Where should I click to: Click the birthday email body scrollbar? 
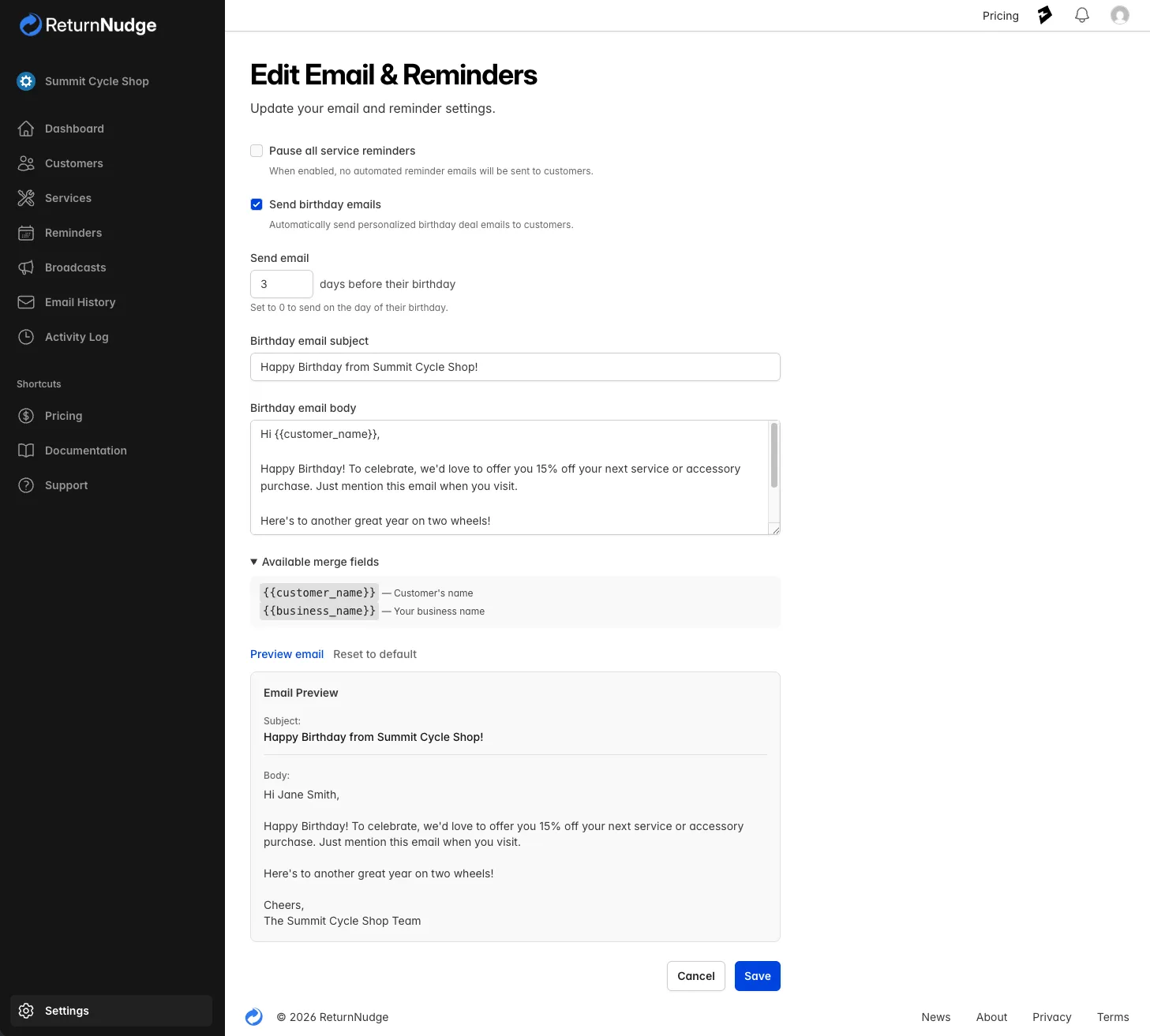774,456
